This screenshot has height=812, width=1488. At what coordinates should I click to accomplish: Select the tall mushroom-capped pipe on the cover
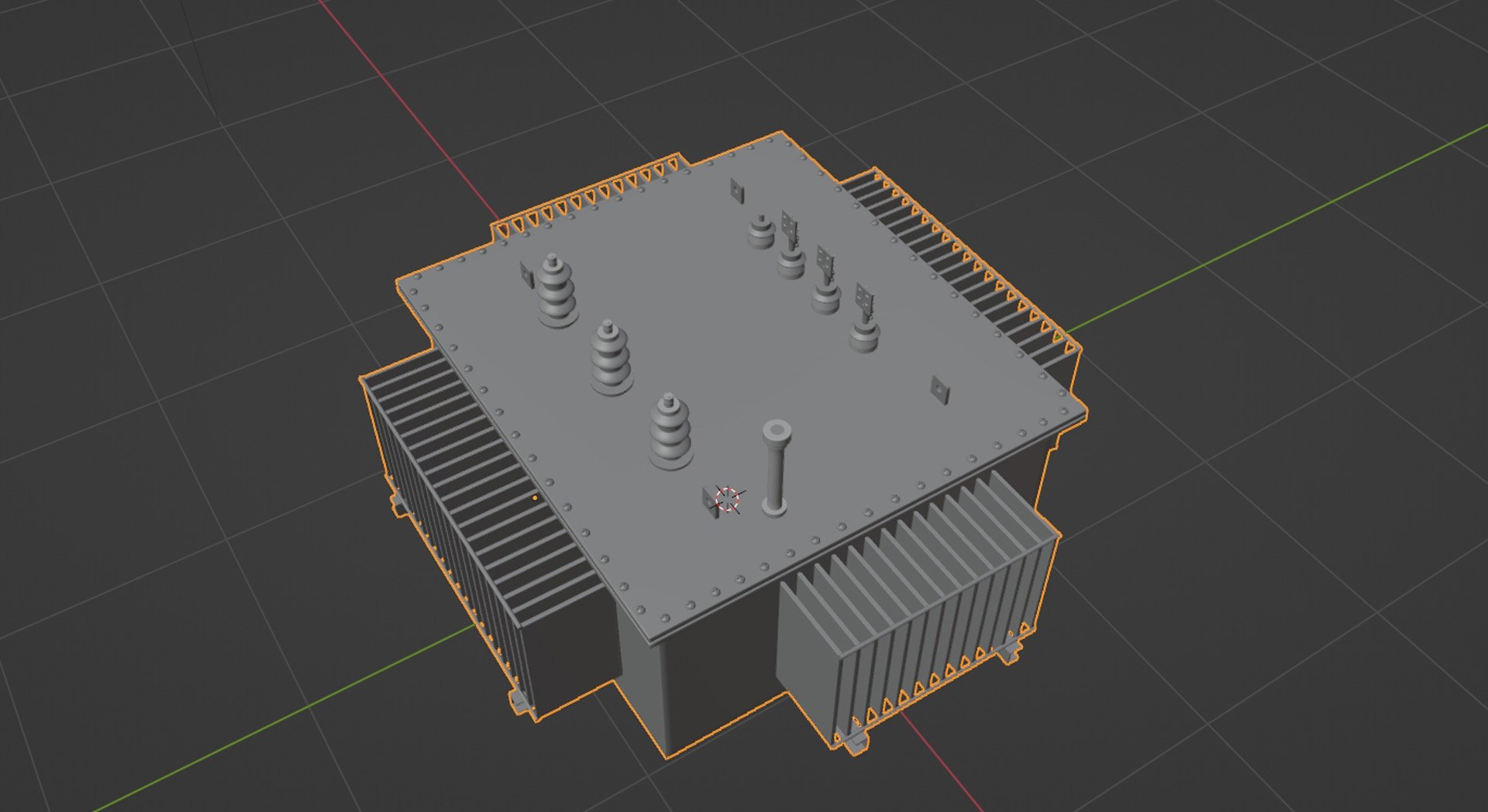tap(775, 468)
